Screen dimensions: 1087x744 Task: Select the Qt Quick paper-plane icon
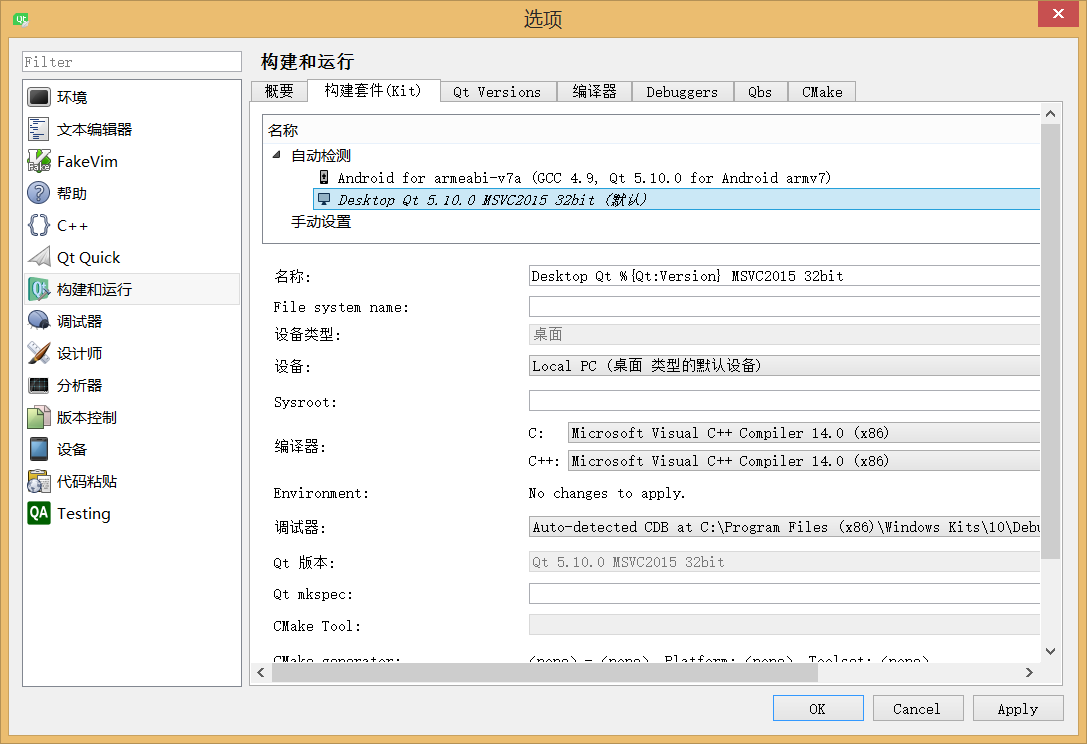tap(39, 257)
